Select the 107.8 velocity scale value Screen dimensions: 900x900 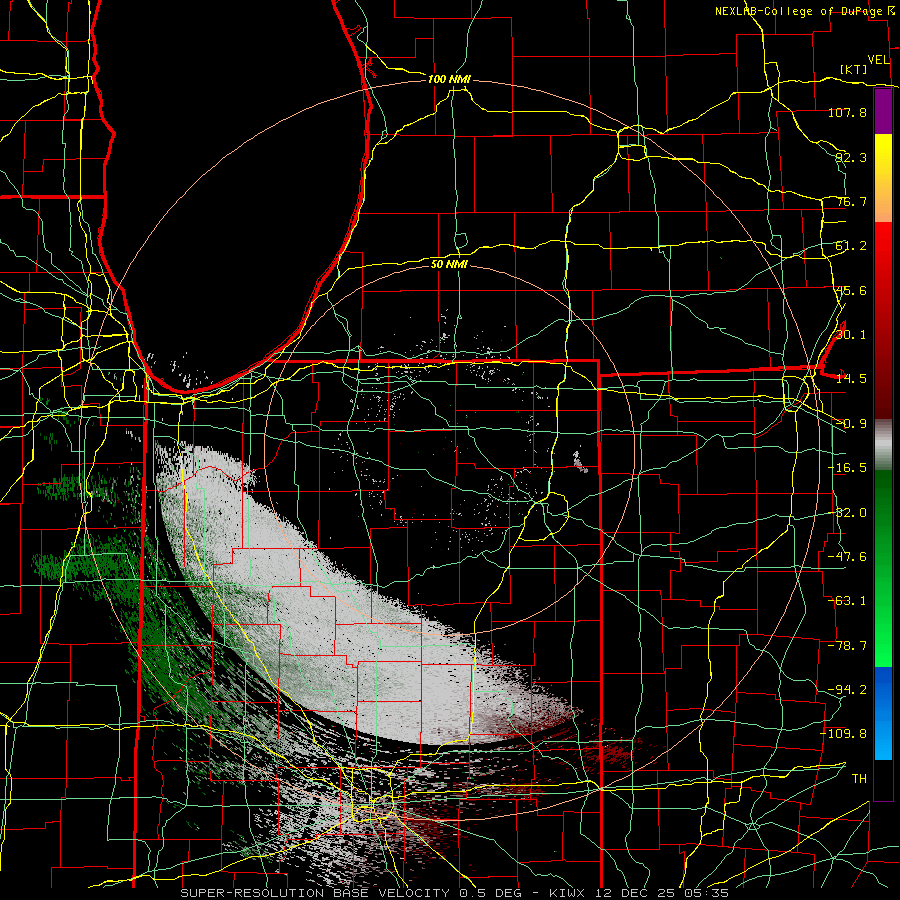click(x=847, y=112)
